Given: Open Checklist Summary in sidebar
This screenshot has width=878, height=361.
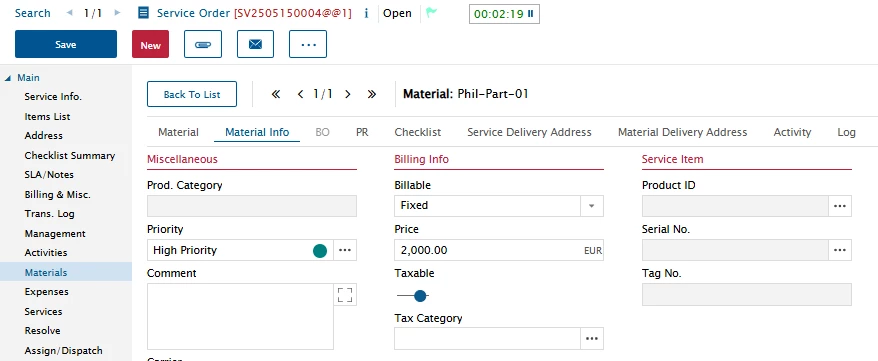Looking at the screenshot, I should 70,156.
